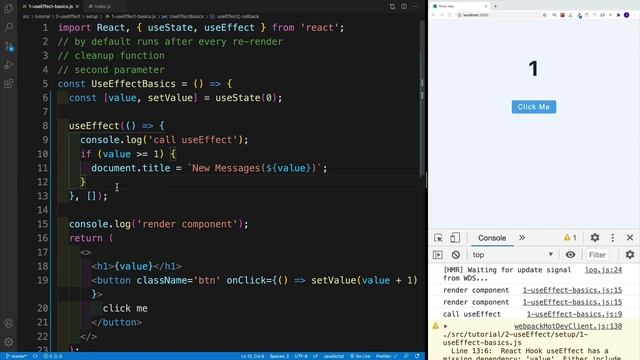Click line number 13 in the editor gutter
This screenshot has height=360, width=640.
point(42,196)
